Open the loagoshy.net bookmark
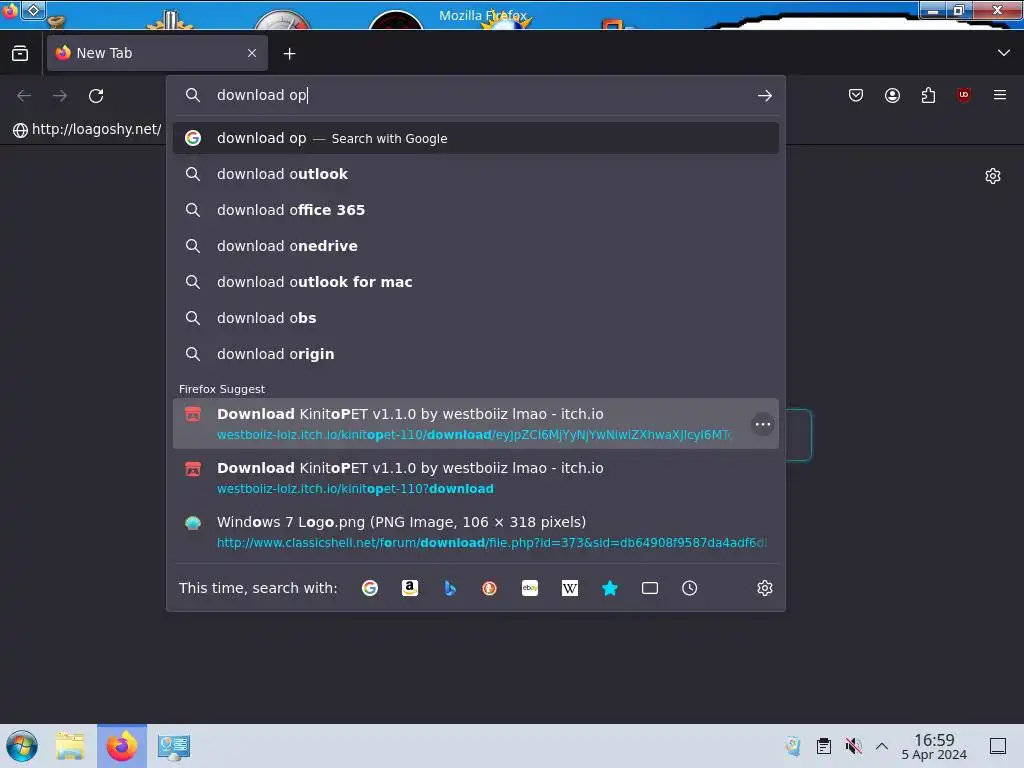The height and width of the screenshot is (768, 1024). click(87, 129)
